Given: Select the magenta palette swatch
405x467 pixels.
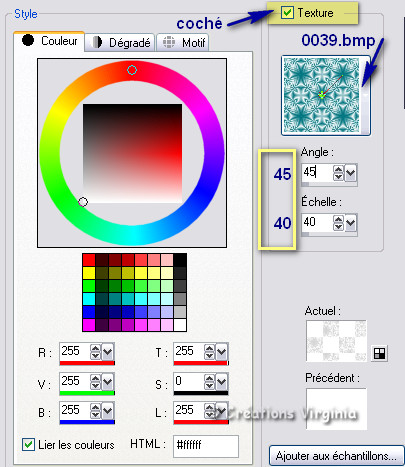Looking at the screenshot, I should (89, 325).
